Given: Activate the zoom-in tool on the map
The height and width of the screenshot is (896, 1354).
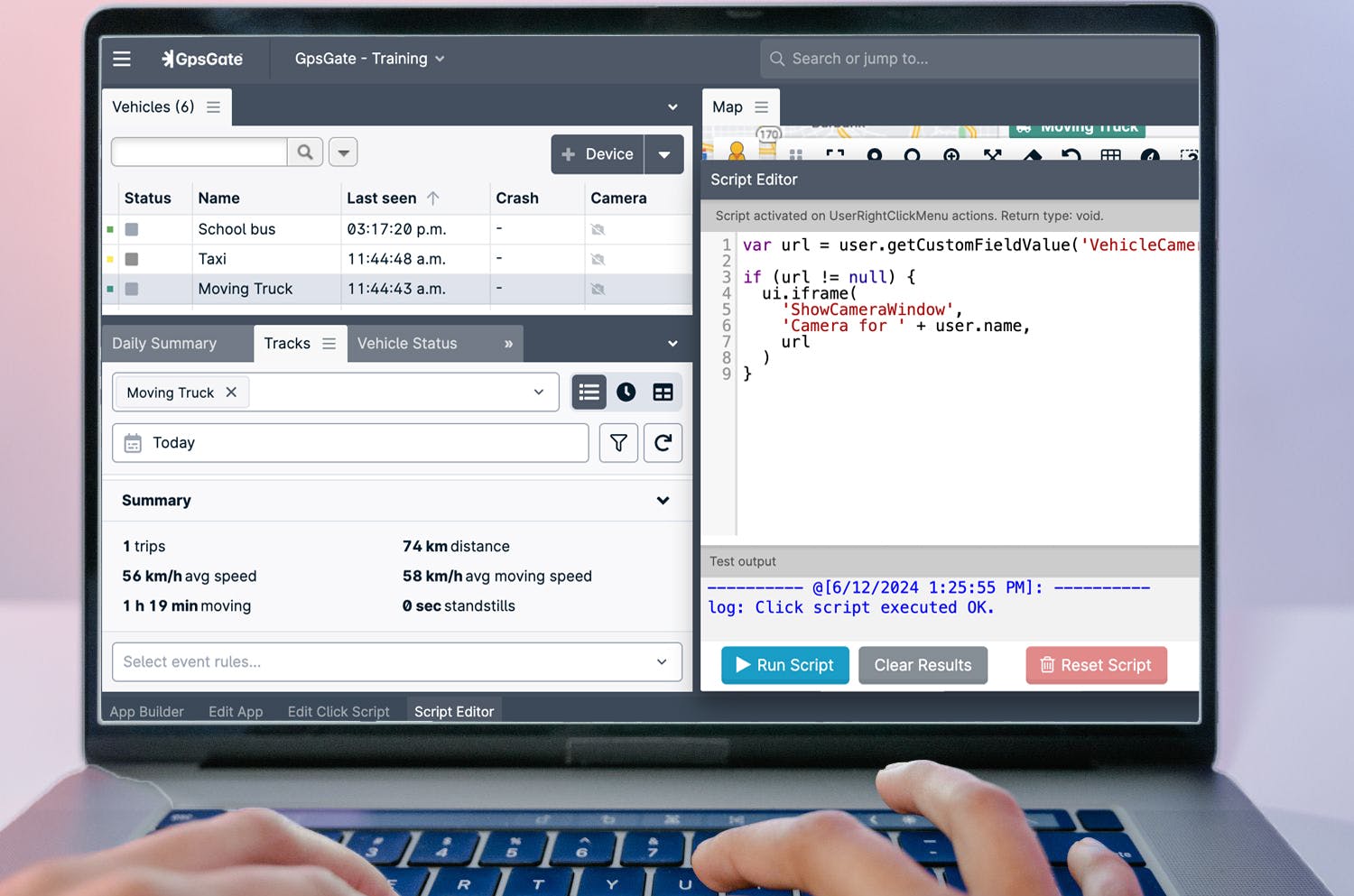Looking at the screenshot, I should [951, 155].
